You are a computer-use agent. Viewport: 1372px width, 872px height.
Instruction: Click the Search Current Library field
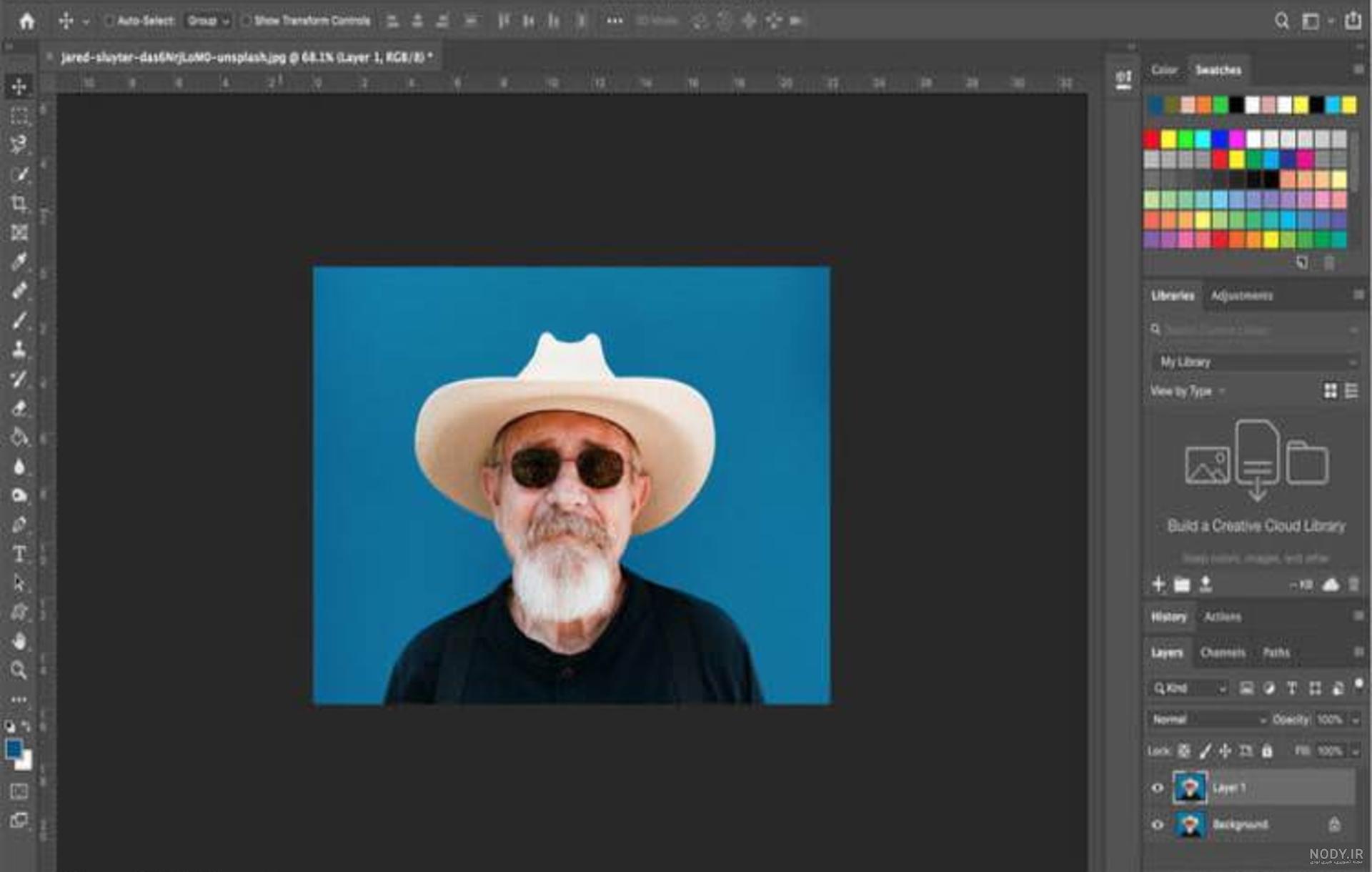[1255, 330]
